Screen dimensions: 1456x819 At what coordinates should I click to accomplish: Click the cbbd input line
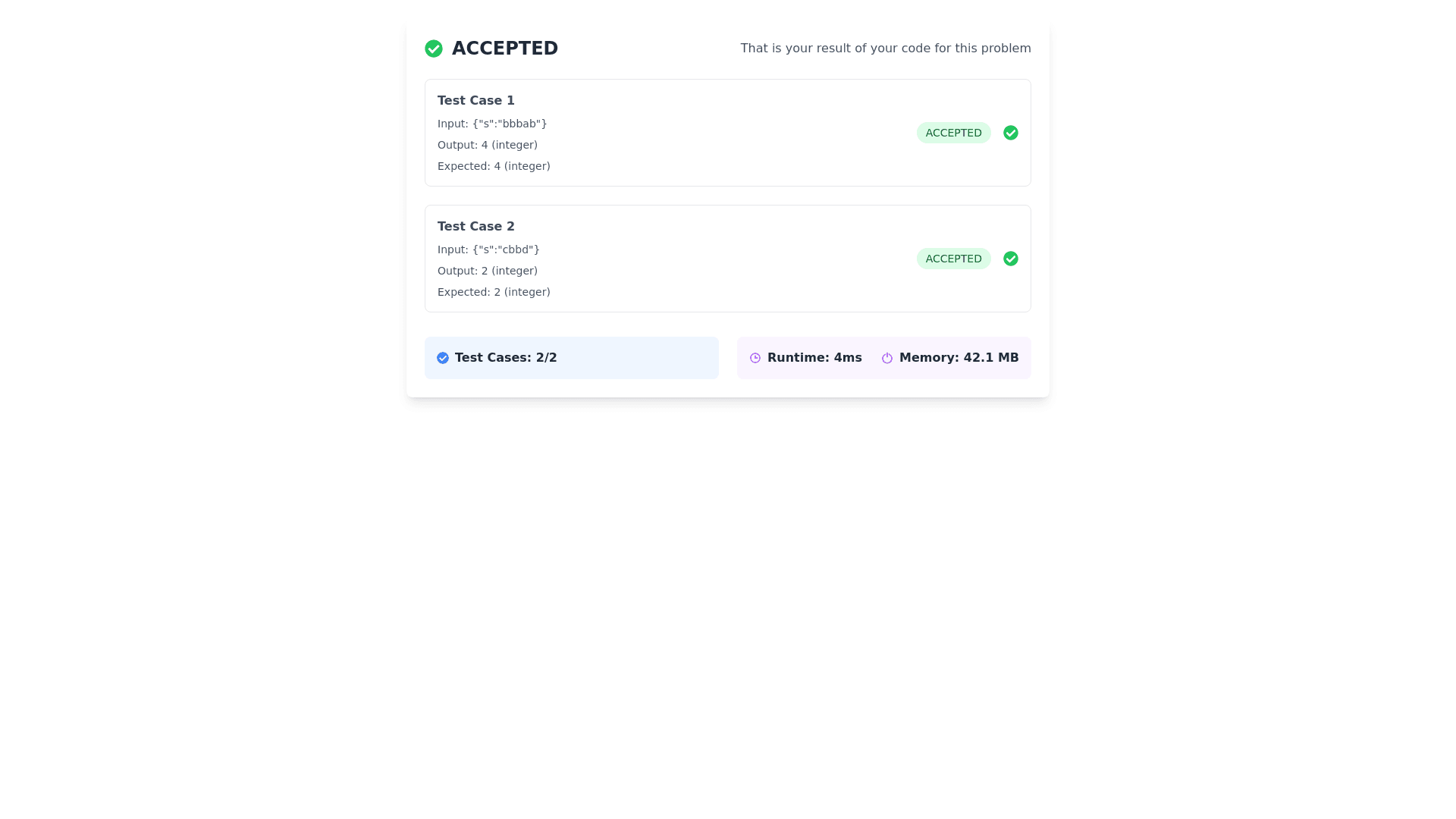488,249
